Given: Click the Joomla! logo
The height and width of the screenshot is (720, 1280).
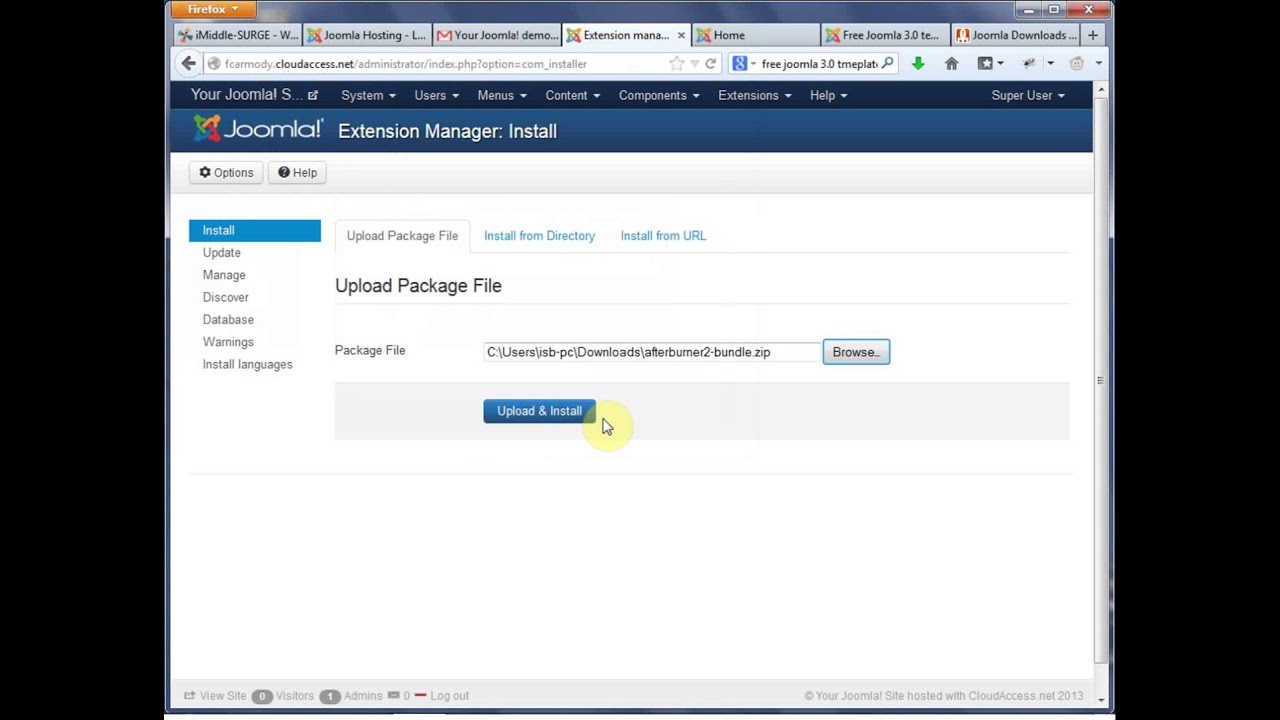Looking at the screenshot, I should pos(258,129).
